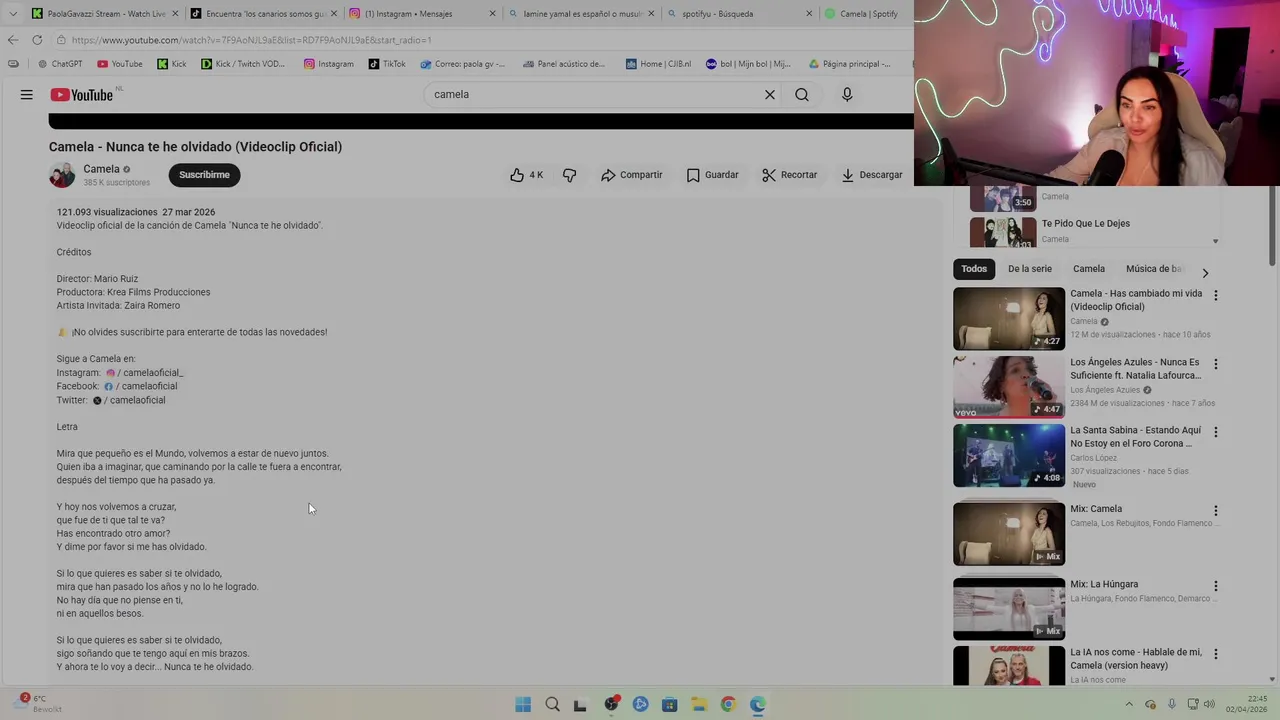The width and height of the screenshot is (1280, 720).
Task: Open Google Chrome from the taskbar
Action: [x=728, y=704]
